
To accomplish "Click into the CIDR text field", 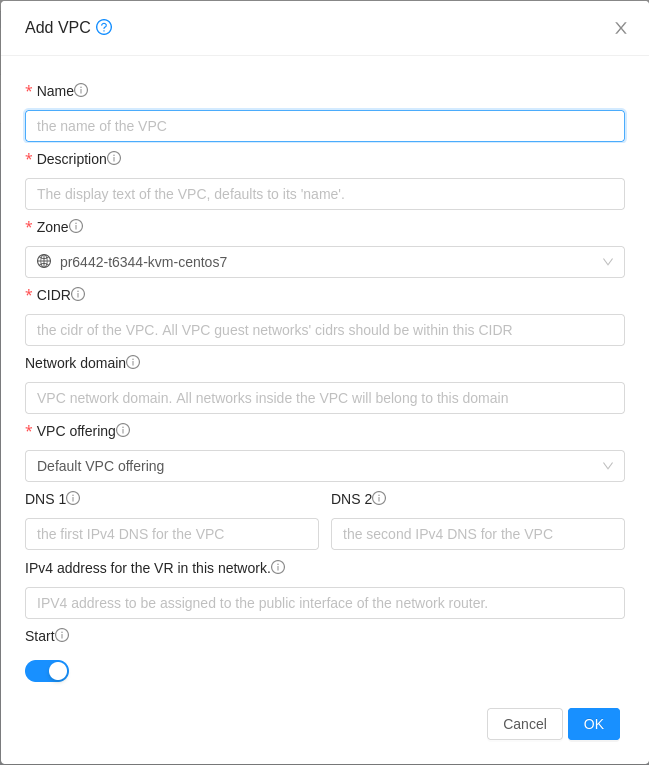I will click(x=325, y=330).
